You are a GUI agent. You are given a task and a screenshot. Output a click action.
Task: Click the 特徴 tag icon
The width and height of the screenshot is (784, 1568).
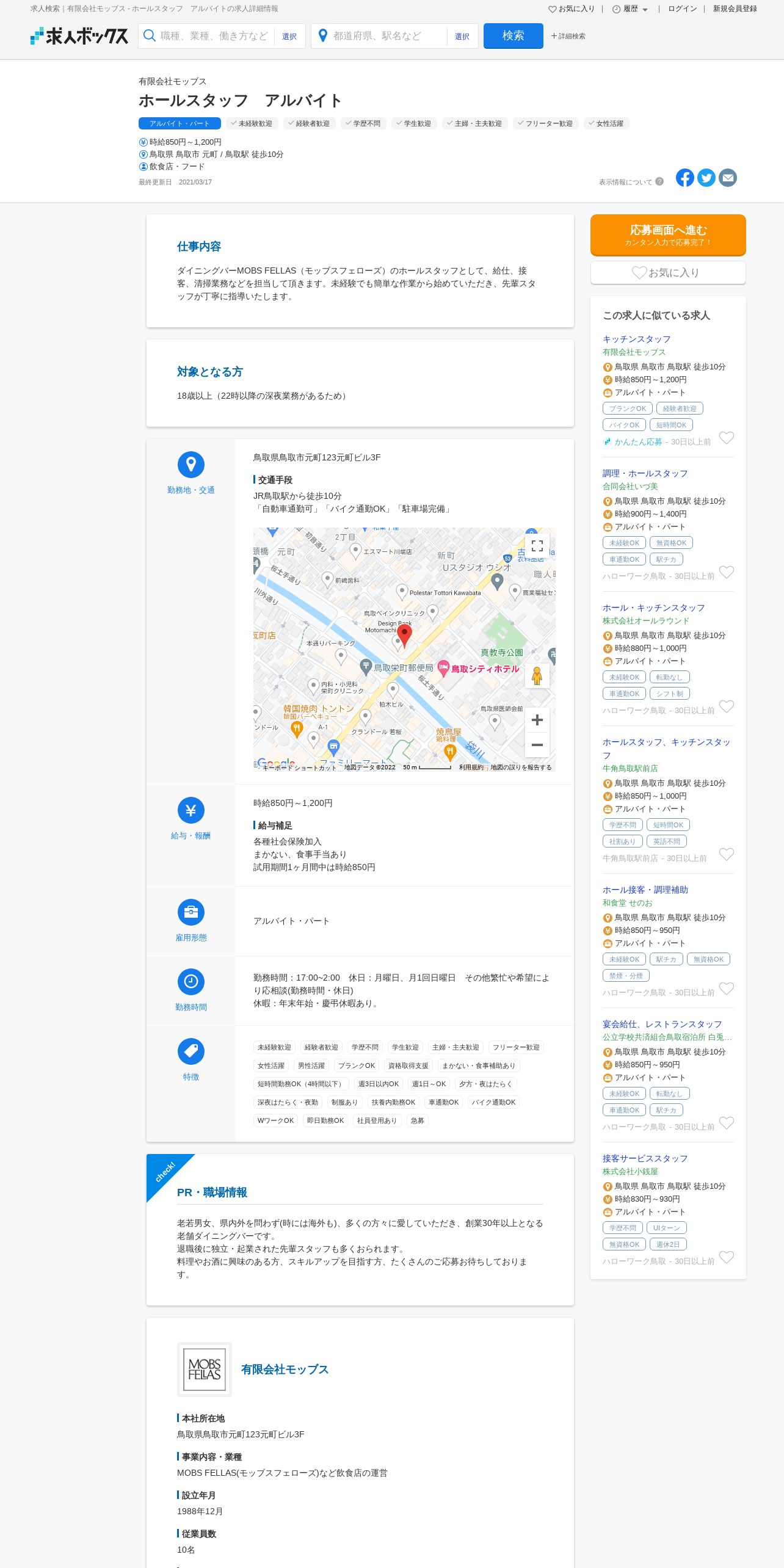coord(191,1051)
